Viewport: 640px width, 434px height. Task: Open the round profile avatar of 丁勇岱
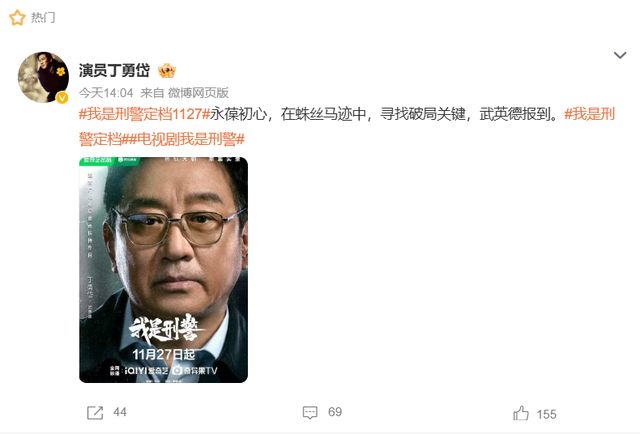pos(43,77)
